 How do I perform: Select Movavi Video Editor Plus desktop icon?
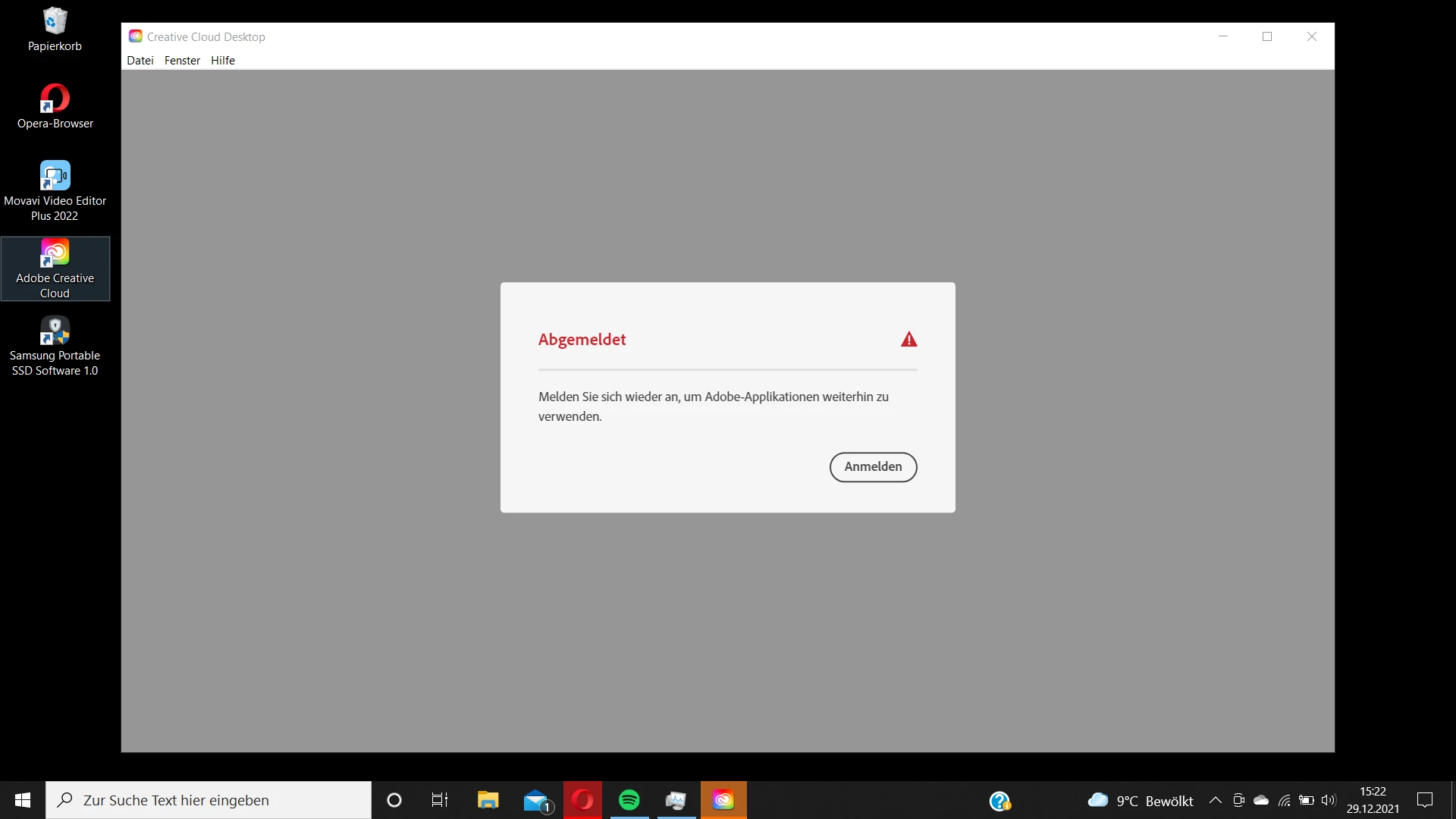[55, 190]
